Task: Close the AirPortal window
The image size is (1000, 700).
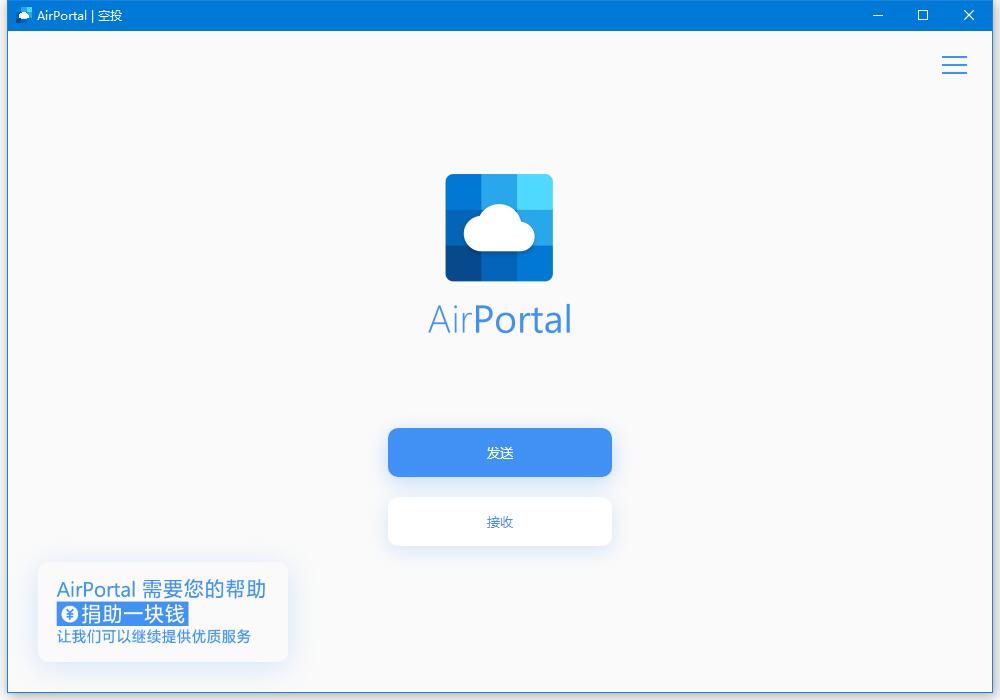Action: tap(969, 15)
